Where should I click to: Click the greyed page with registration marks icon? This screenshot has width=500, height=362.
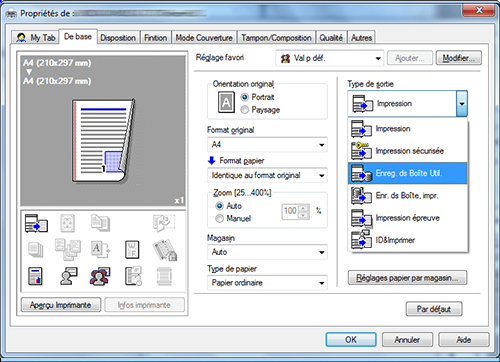pos(67,223)
